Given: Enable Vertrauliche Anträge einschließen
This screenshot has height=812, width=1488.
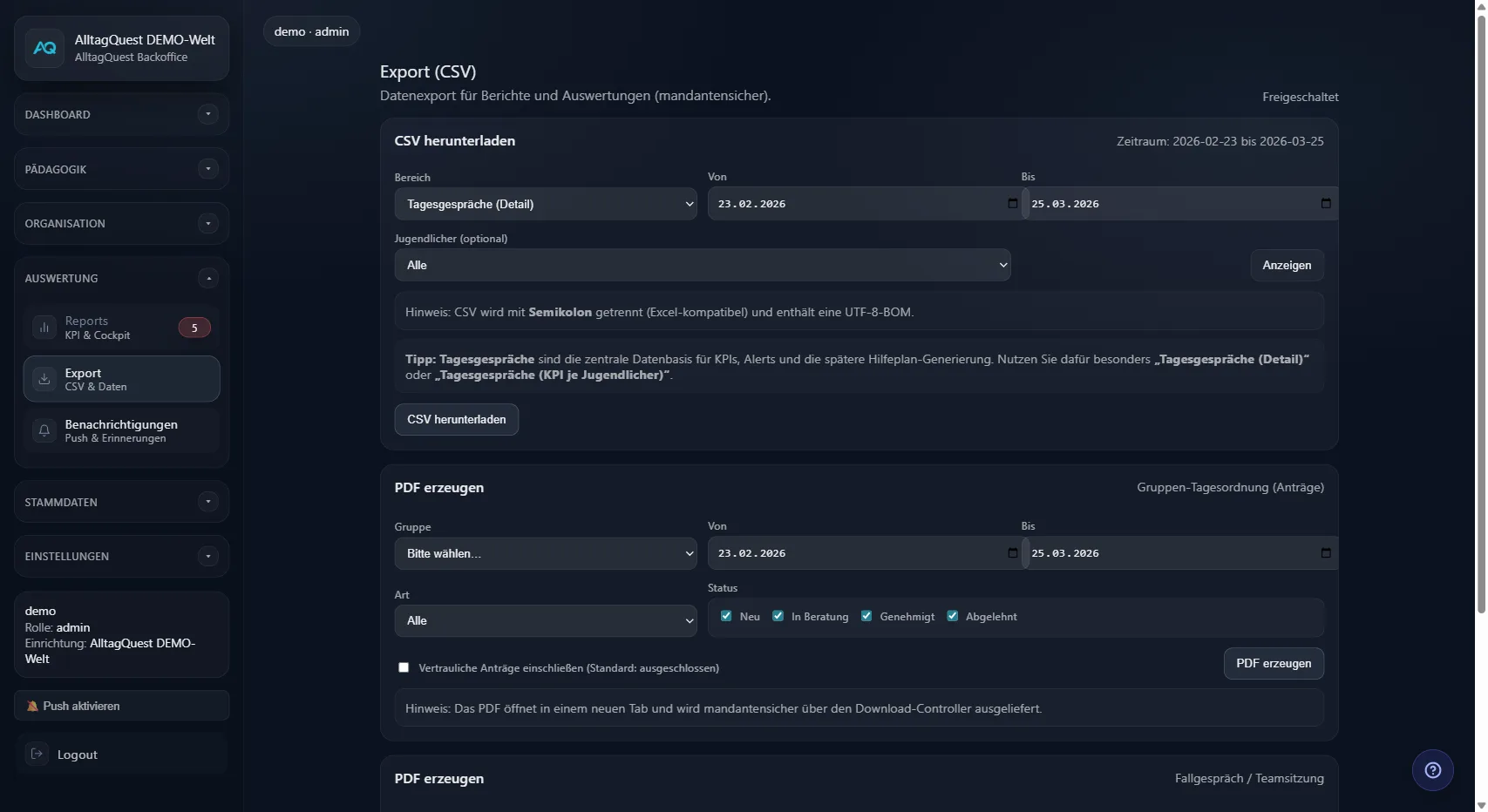Looking at the screenshot, I should pyautogui.click(x=403, y=667).
